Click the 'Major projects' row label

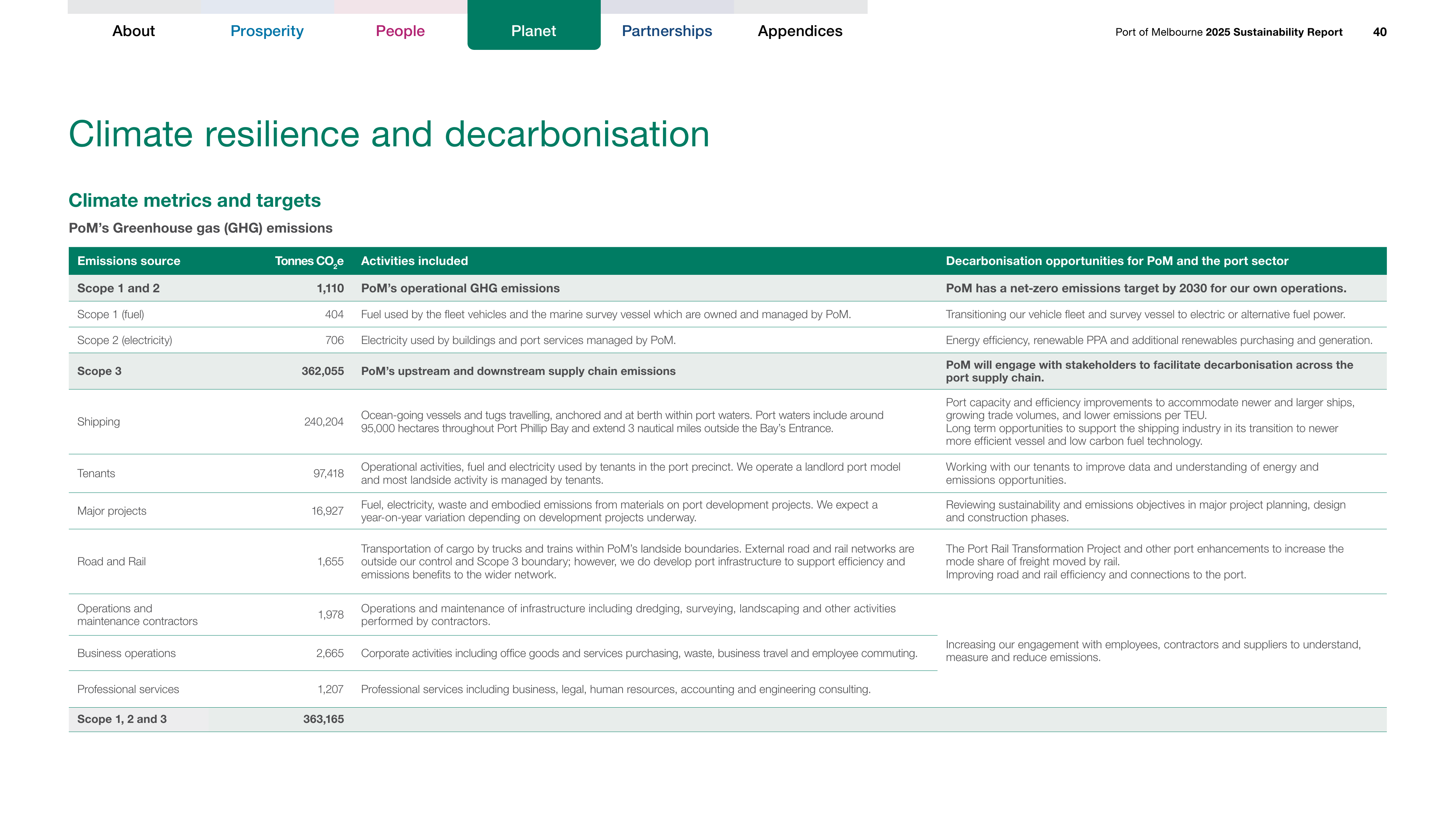click(x=112, y=511)
